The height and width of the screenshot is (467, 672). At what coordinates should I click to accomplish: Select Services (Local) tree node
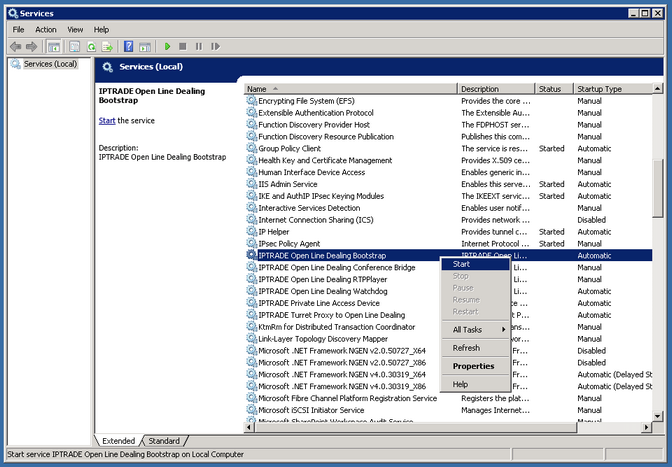(x=50, y=64)
